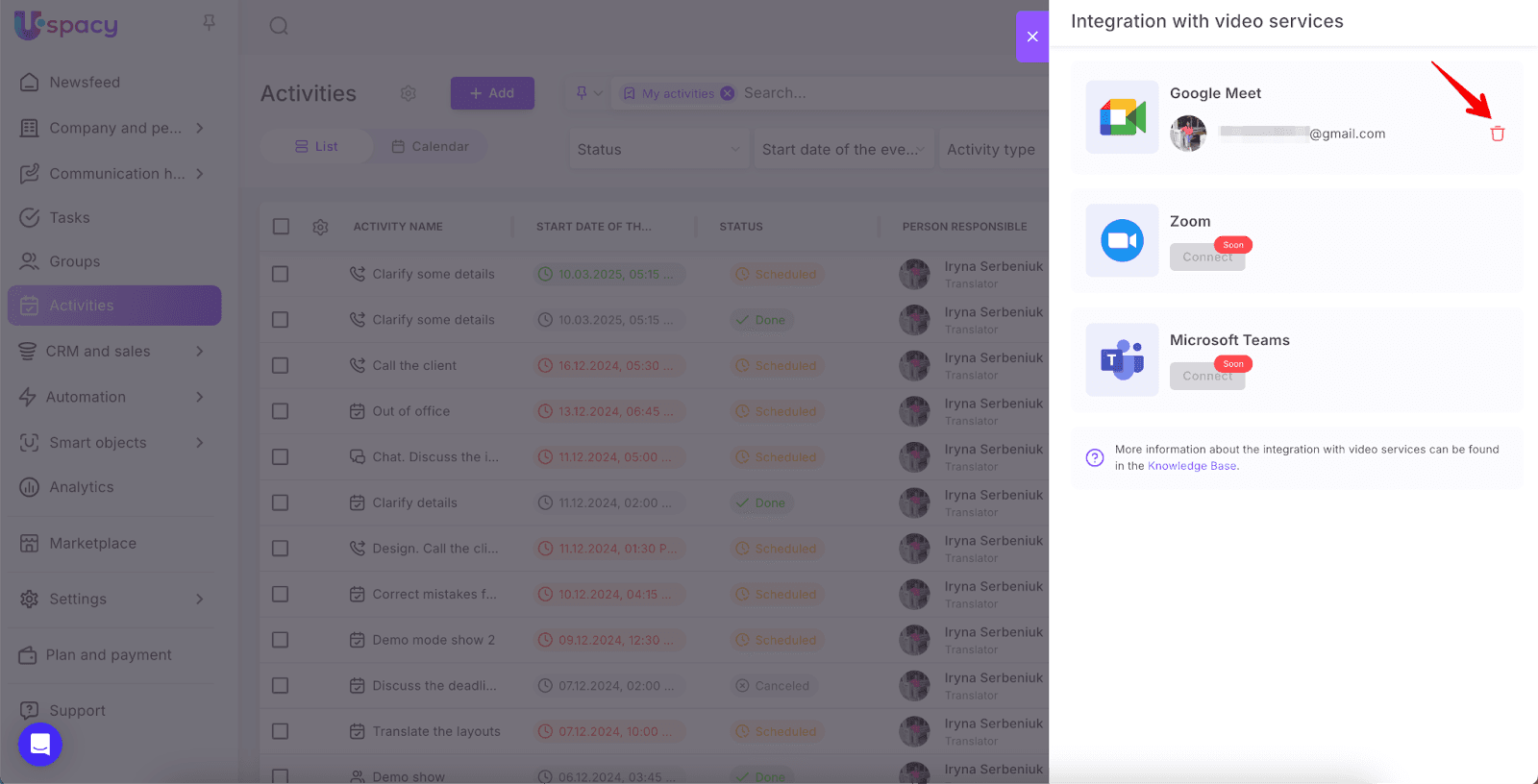Viewport: 1538px width, 784px height.
Task: Remove the My activities filter chip
Action: point(728,93)
